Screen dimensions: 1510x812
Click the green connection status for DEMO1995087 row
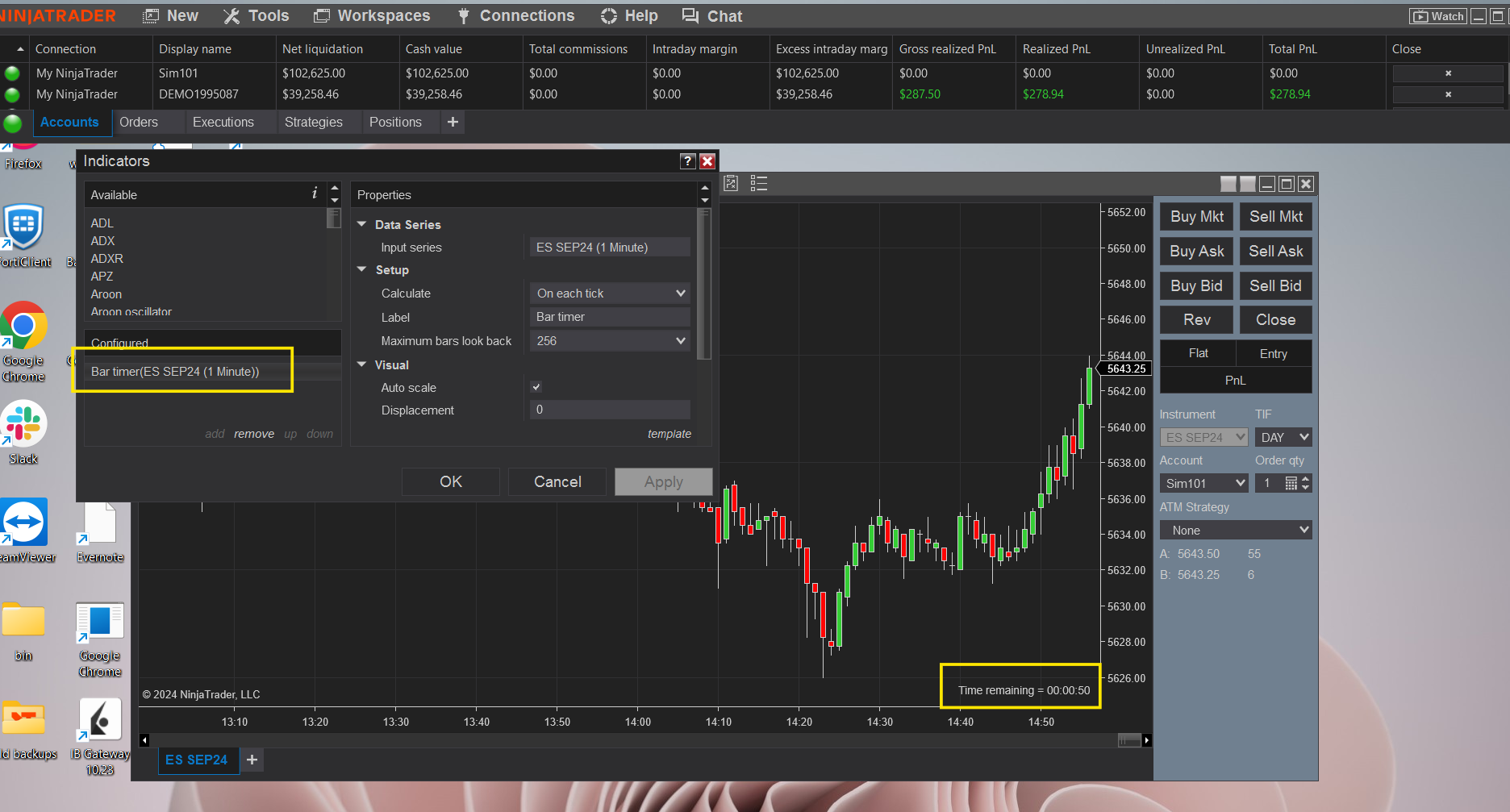point(12,94)
